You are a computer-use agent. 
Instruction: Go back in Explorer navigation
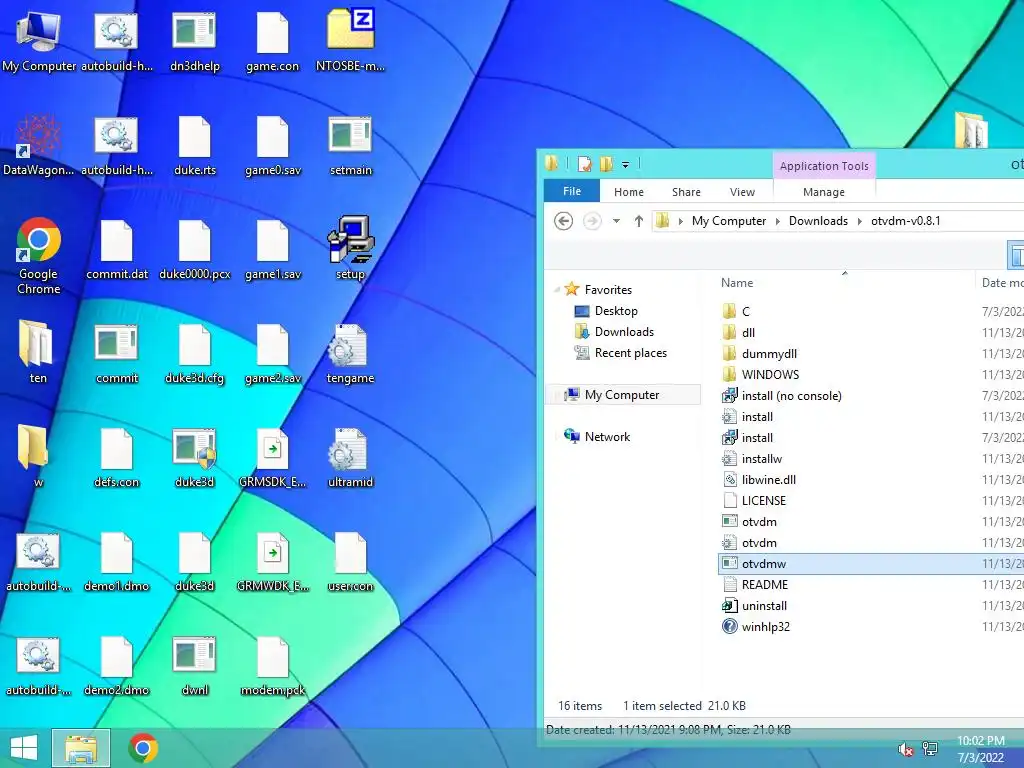pyautogui.click(x=564, y=221)
